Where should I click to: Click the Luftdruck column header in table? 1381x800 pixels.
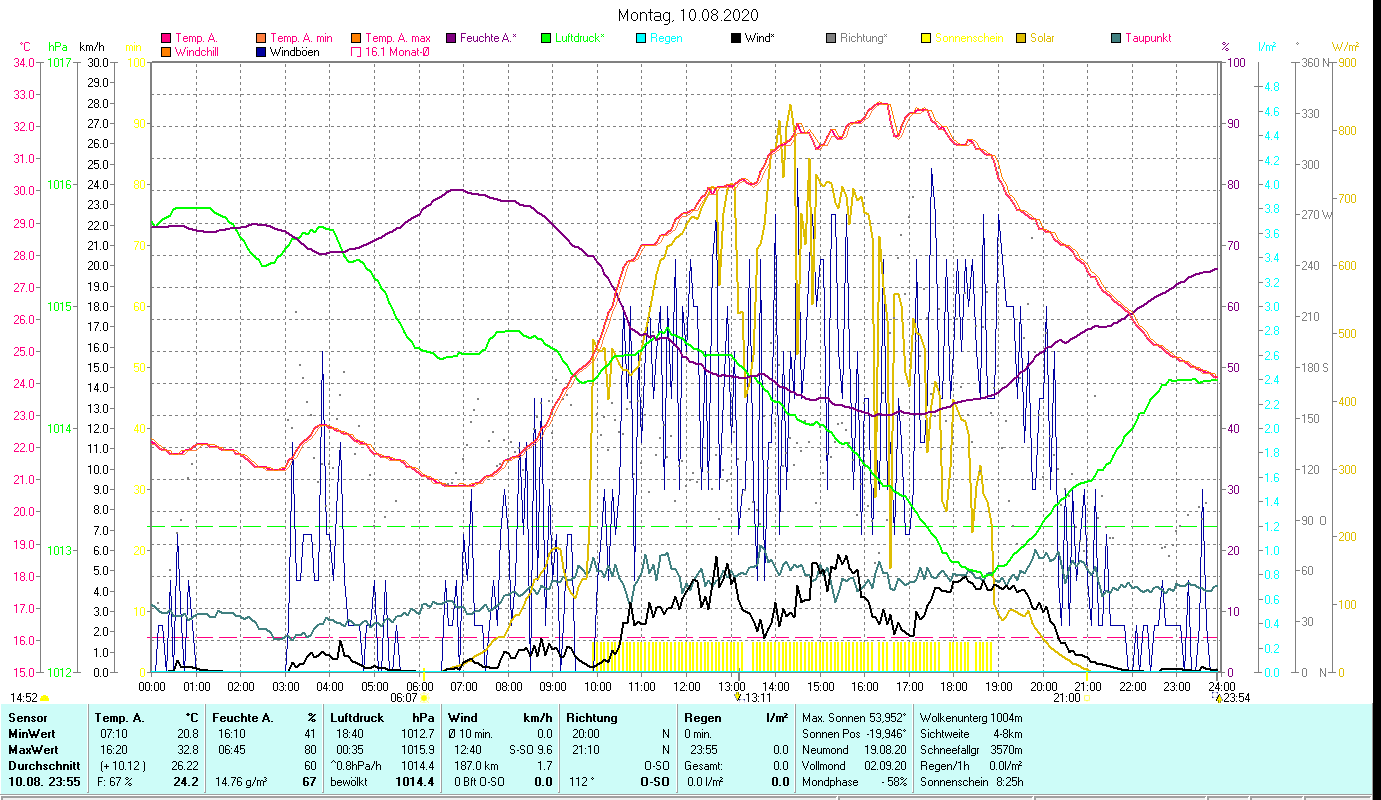pyautogui.click(x=358, y=717)
